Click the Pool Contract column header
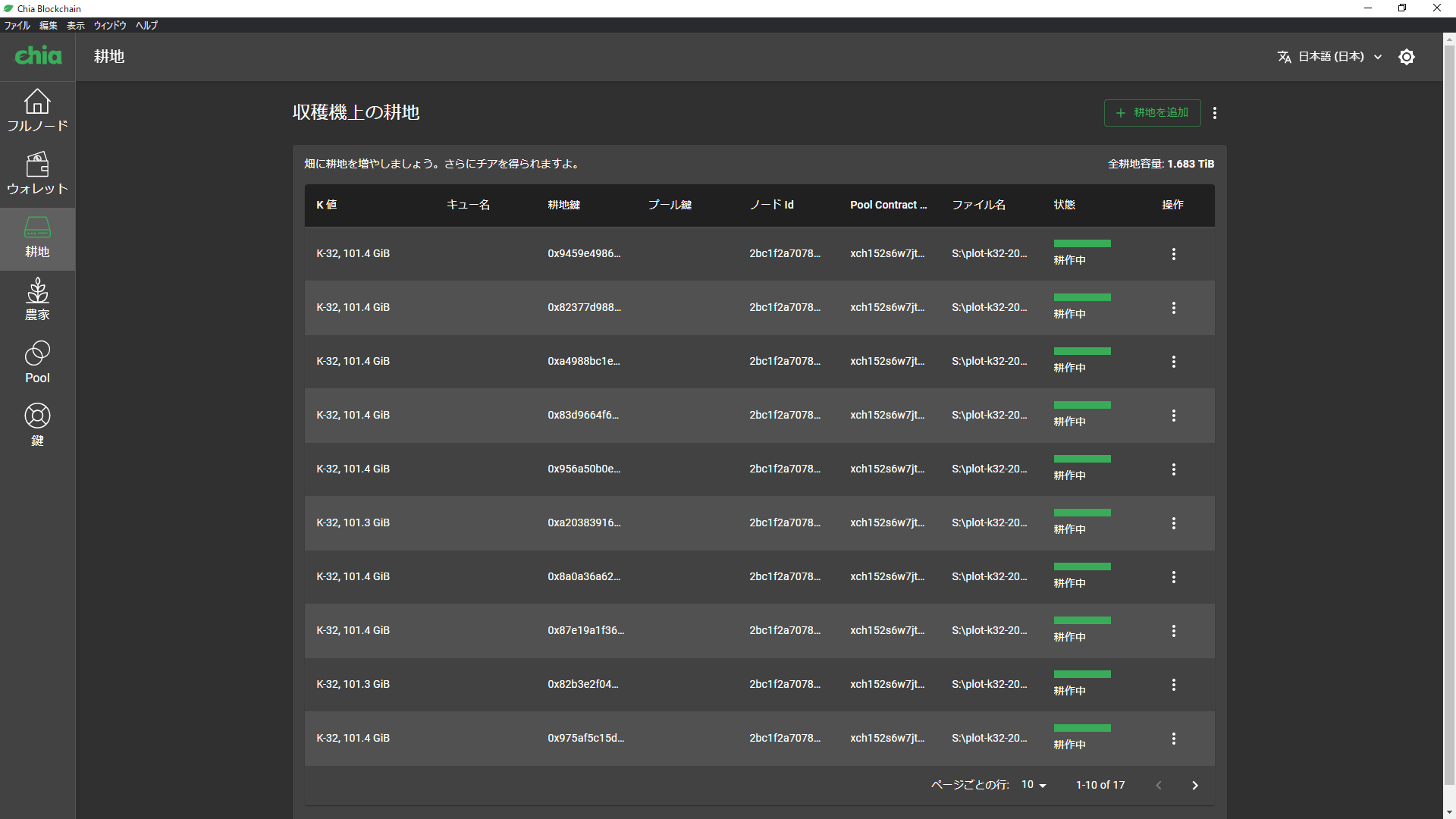 pyautogui.click(x=889, y=205)
